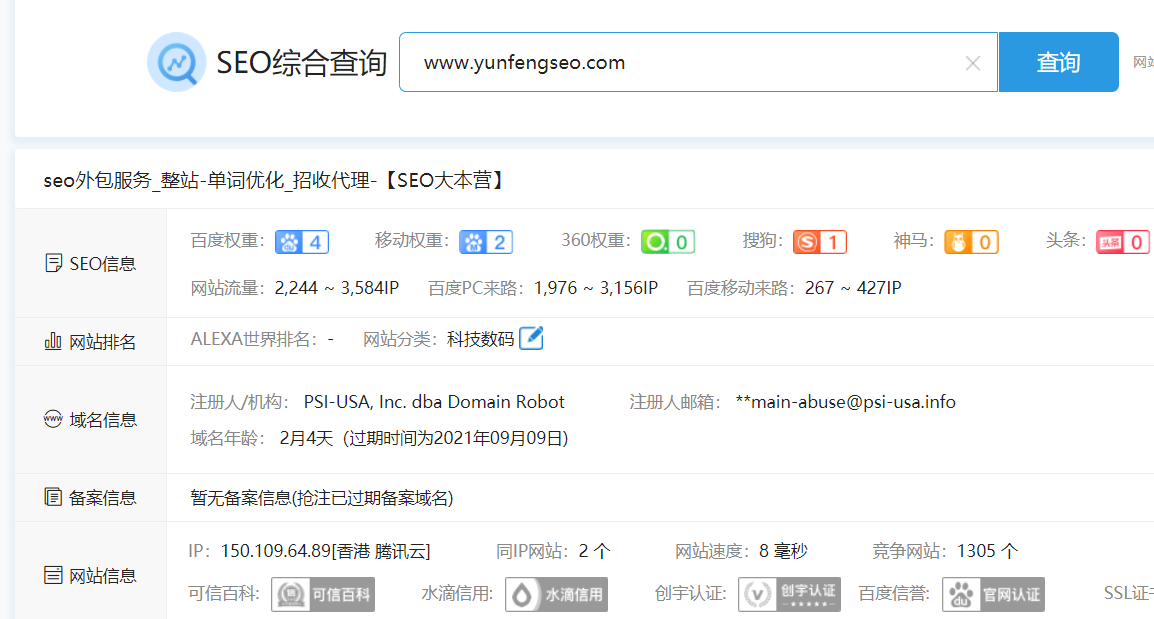Click the ALEXA世界排名 label
The image size is (1154, 619).
[x=254, y=339]
